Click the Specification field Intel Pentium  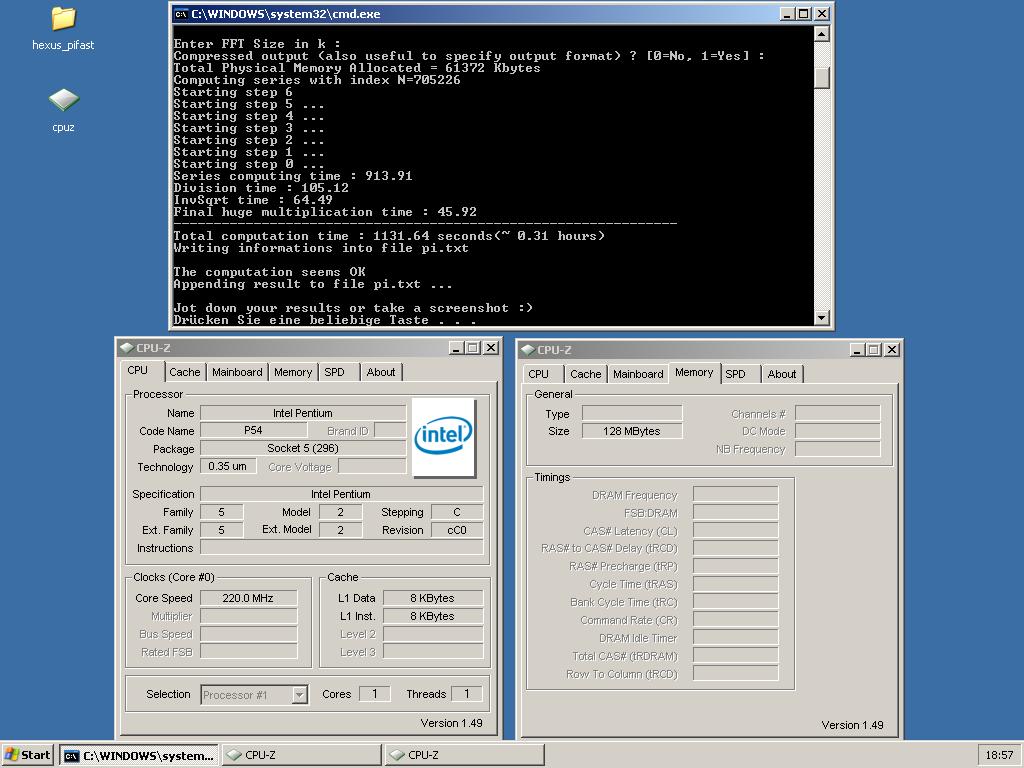342,494
